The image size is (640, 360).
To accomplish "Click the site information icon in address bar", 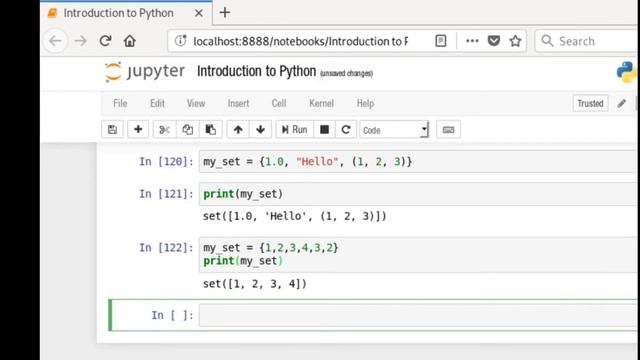I will click(x=180, y=41).
